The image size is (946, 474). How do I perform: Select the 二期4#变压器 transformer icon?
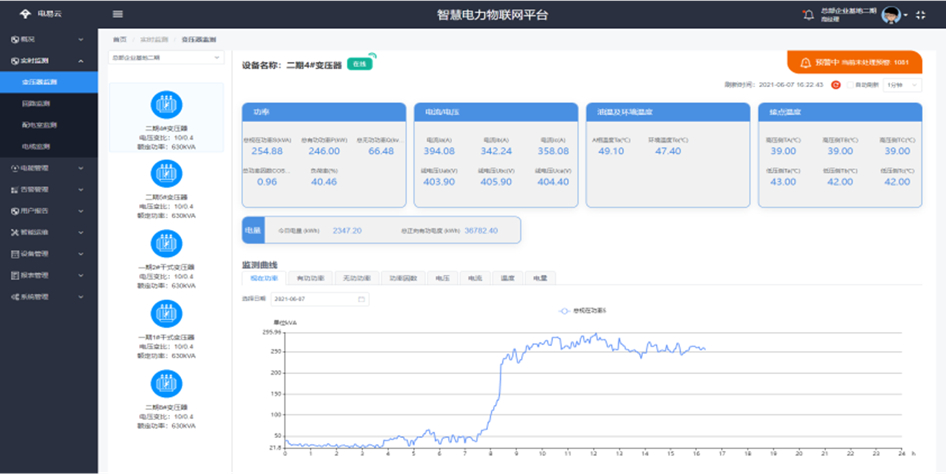(165, 104)
